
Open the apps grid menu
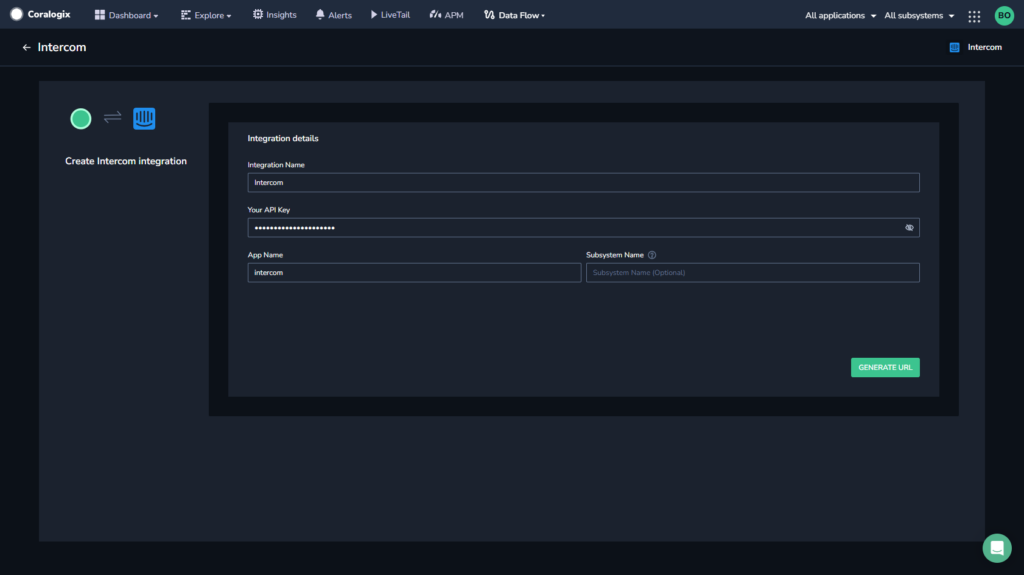pos(974,16)
